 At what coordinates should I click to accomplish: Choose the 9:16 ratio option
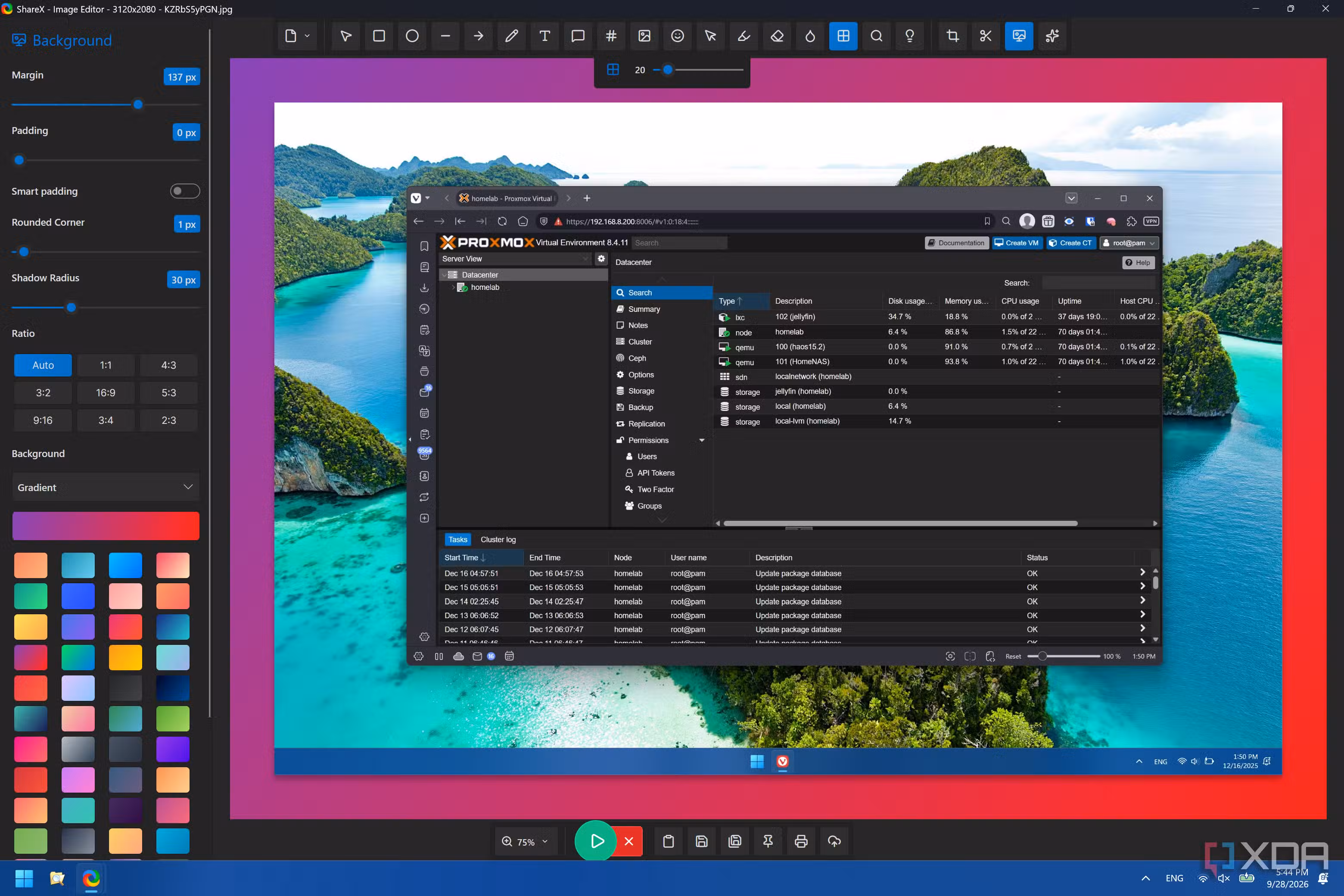(x=43, y=420)
